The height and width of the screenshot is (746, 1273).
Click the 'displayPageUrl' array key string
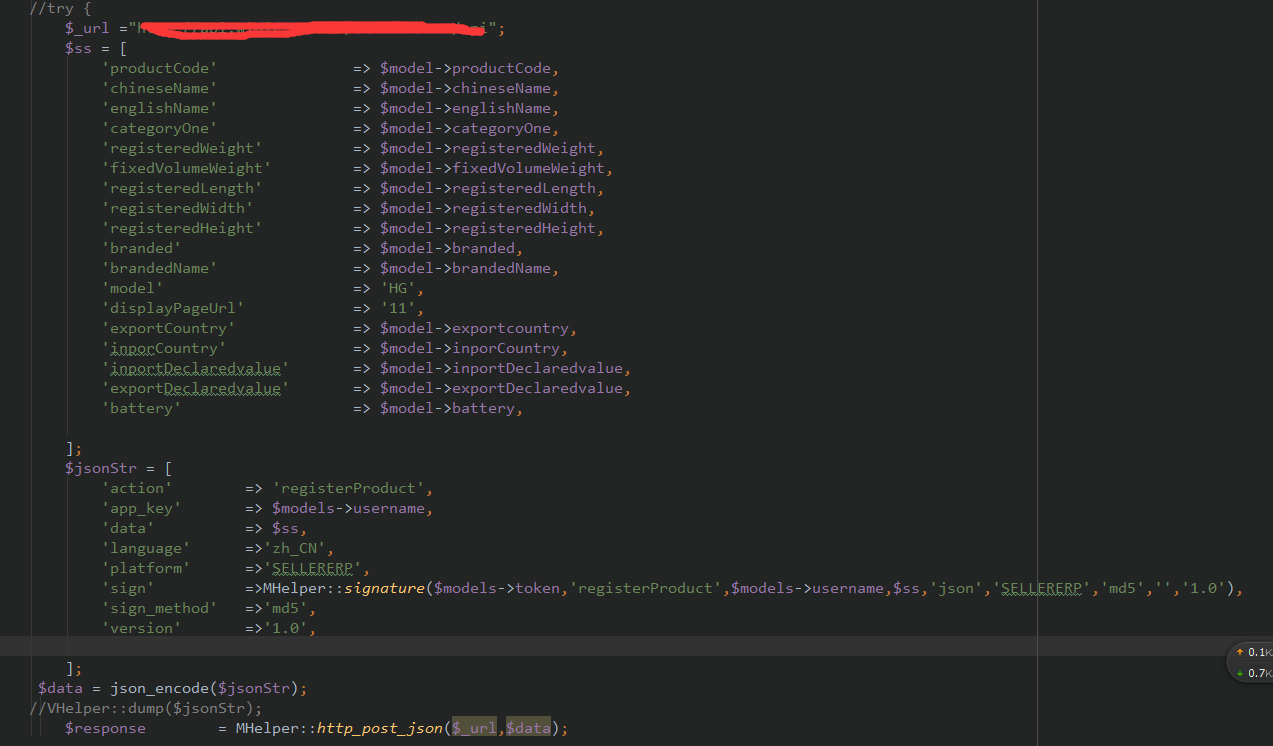(173, 308)
